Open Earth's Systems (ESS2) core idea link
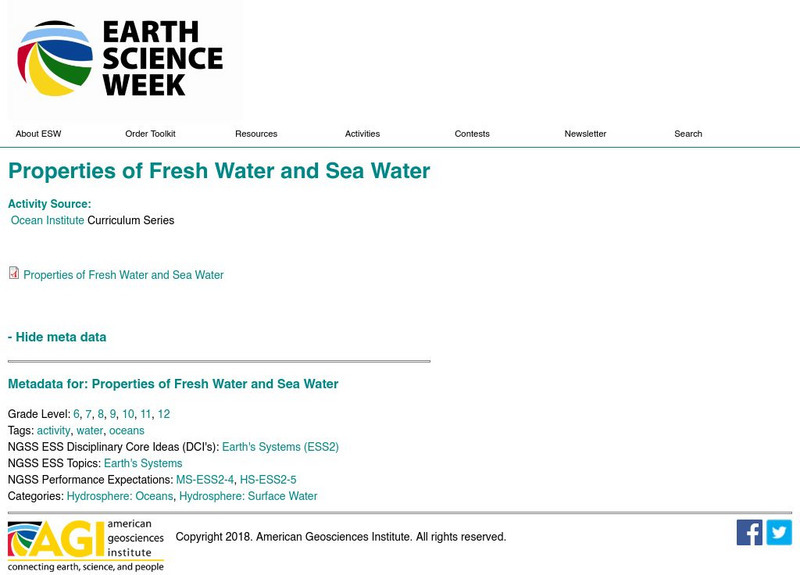This screenshot has height=575, width=800. click(280, 447)
